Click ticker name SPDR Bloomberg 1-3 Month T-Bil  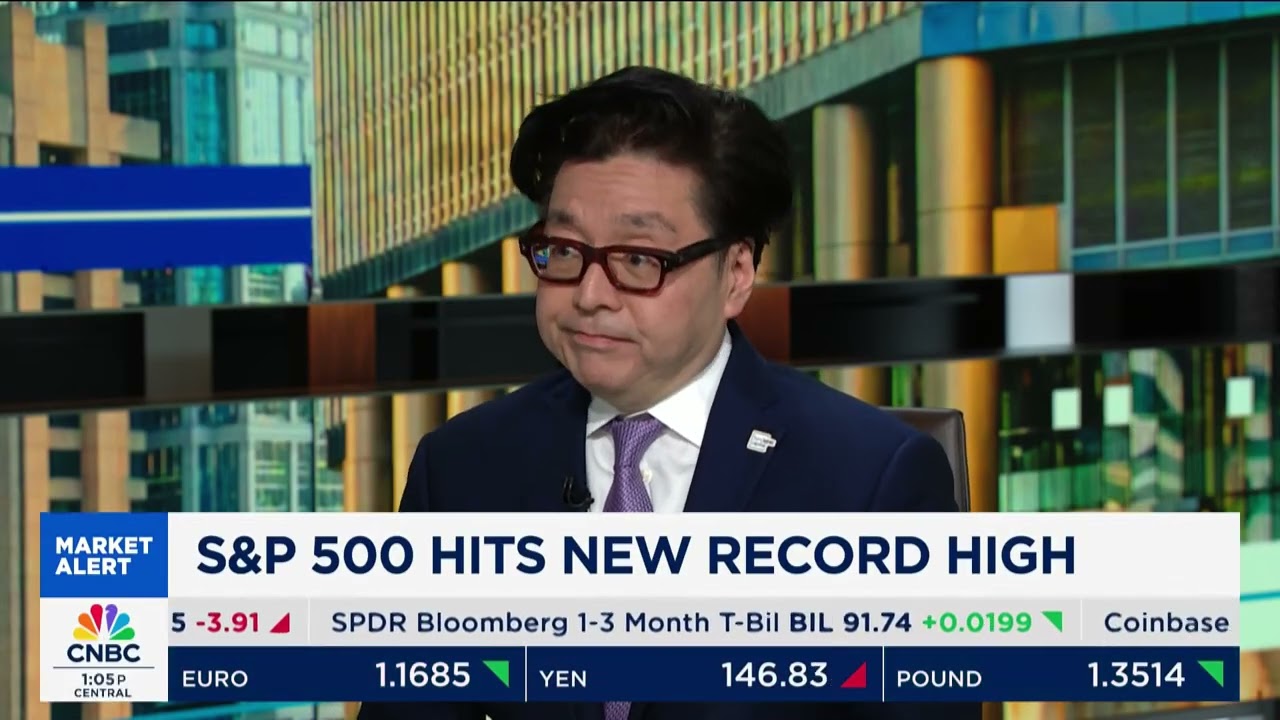pos(557,623)
